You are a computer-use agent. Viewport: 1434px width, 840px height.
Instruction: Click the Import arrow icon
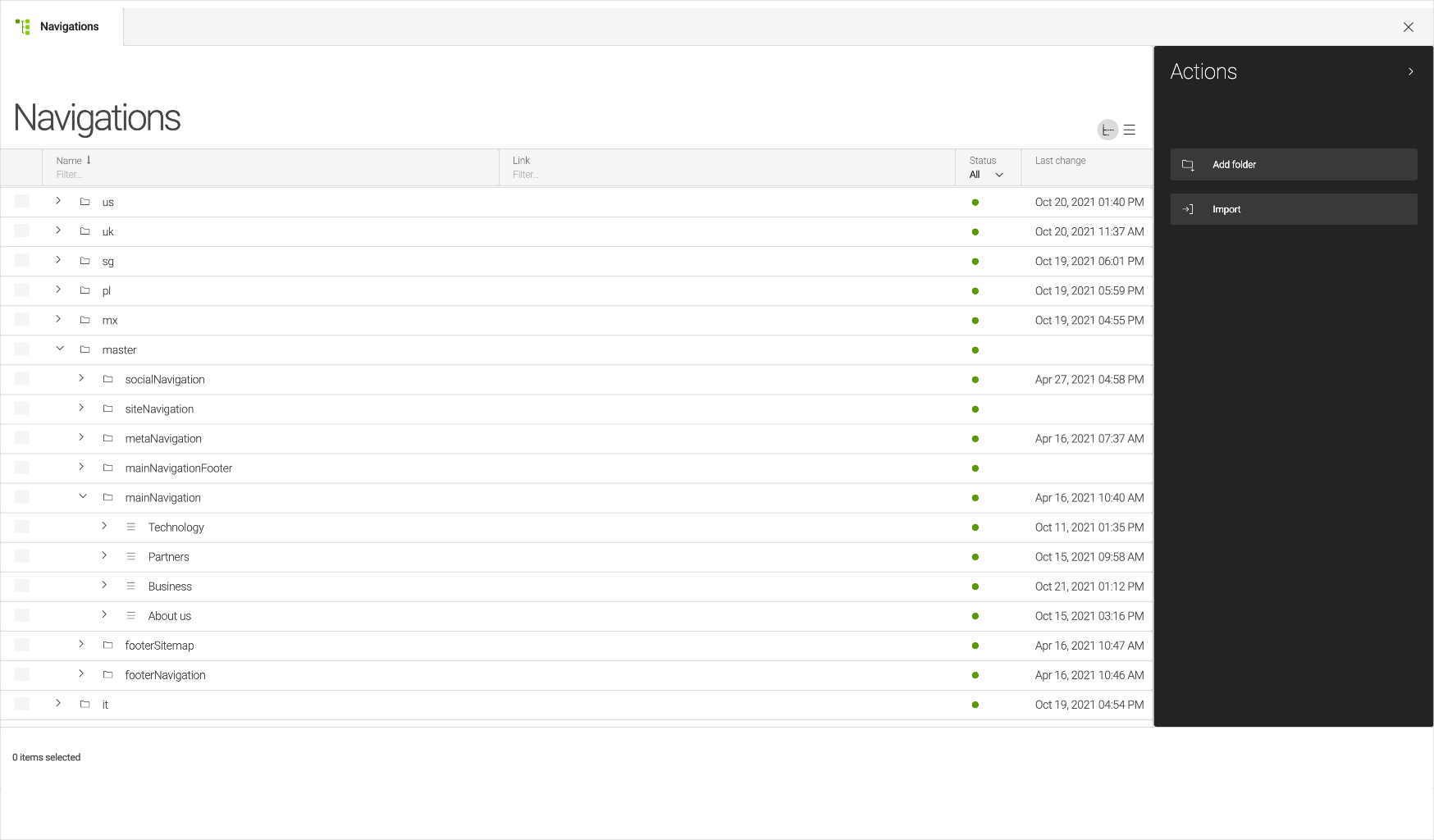point(1187,209)
